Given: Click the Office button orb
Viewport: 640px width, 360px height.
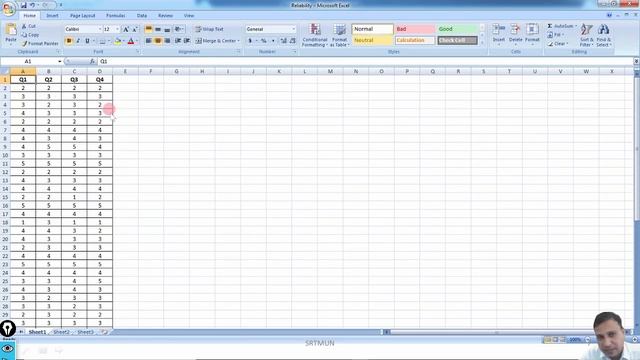Looking at the screenshot, I should click(x=9, y=9).
